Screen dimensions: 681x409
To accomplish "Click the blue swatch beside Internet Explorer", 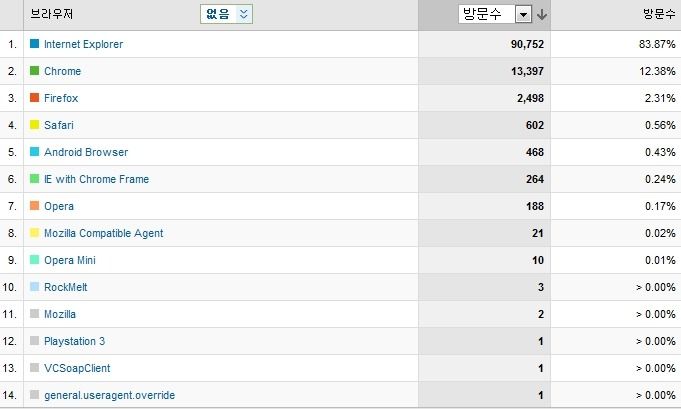I will tap(34, 43).
